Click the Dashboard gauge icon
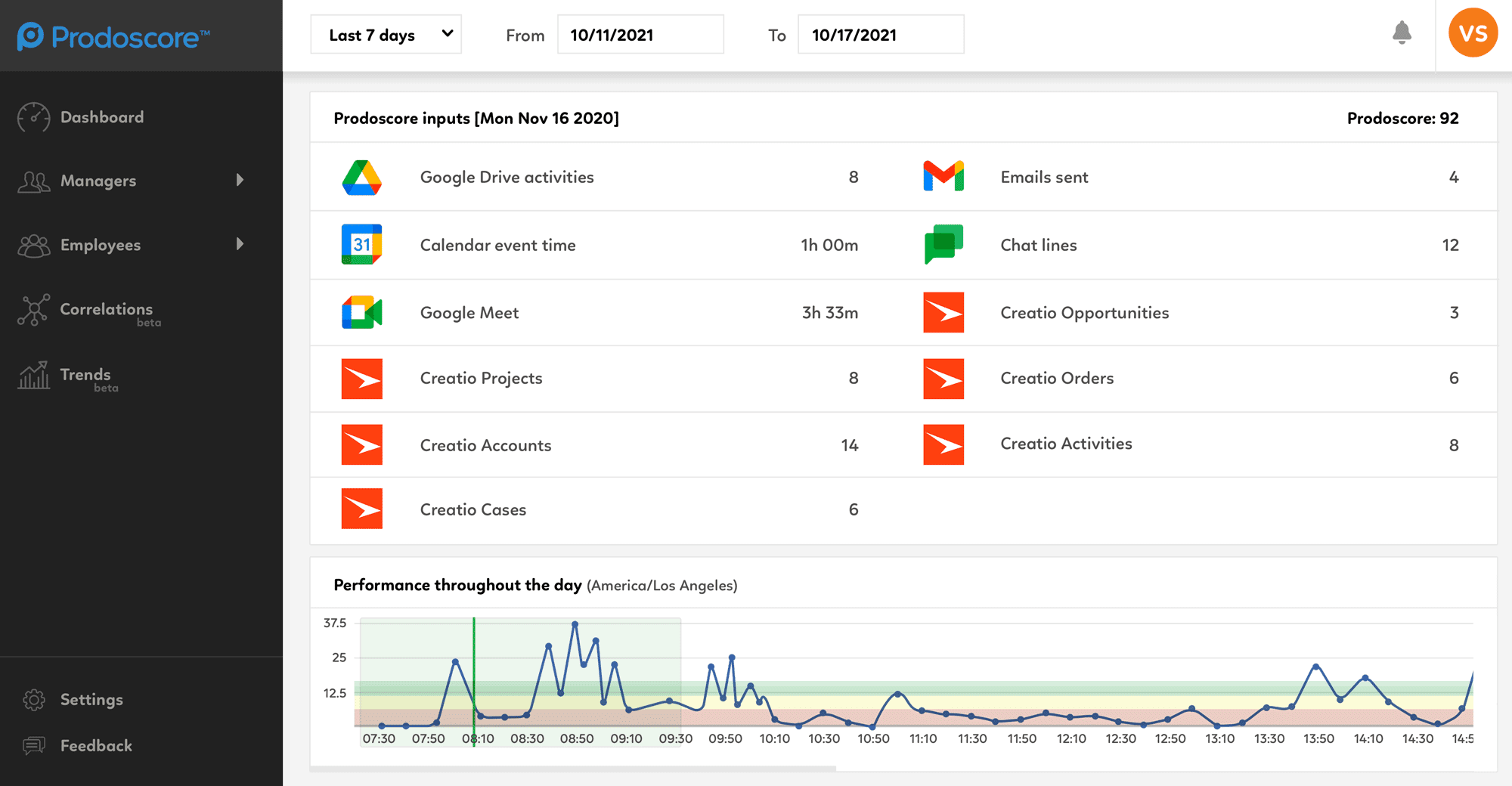 click(x=33, y=117)
